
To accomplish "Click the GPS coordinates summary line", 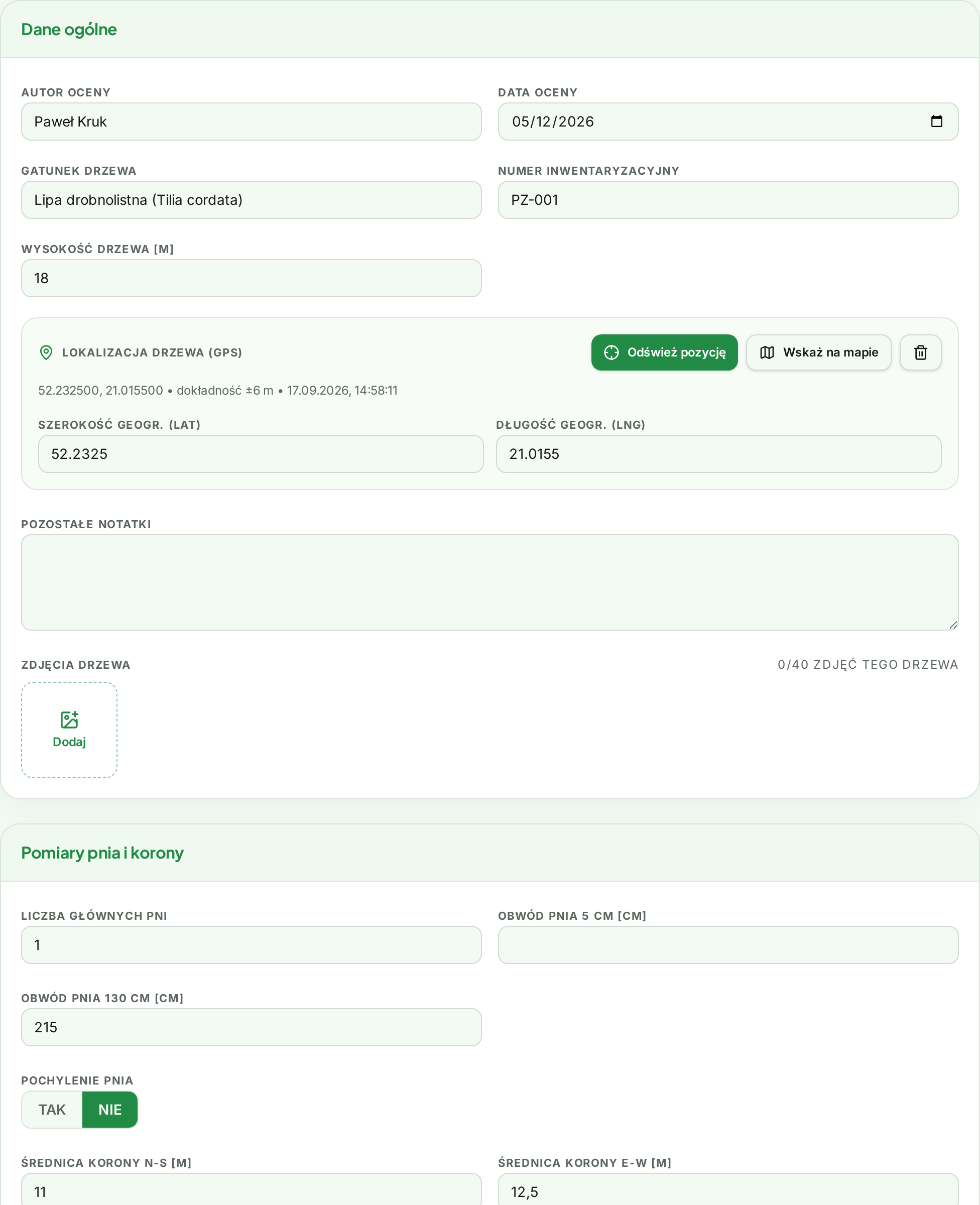I will coord(218,390).
